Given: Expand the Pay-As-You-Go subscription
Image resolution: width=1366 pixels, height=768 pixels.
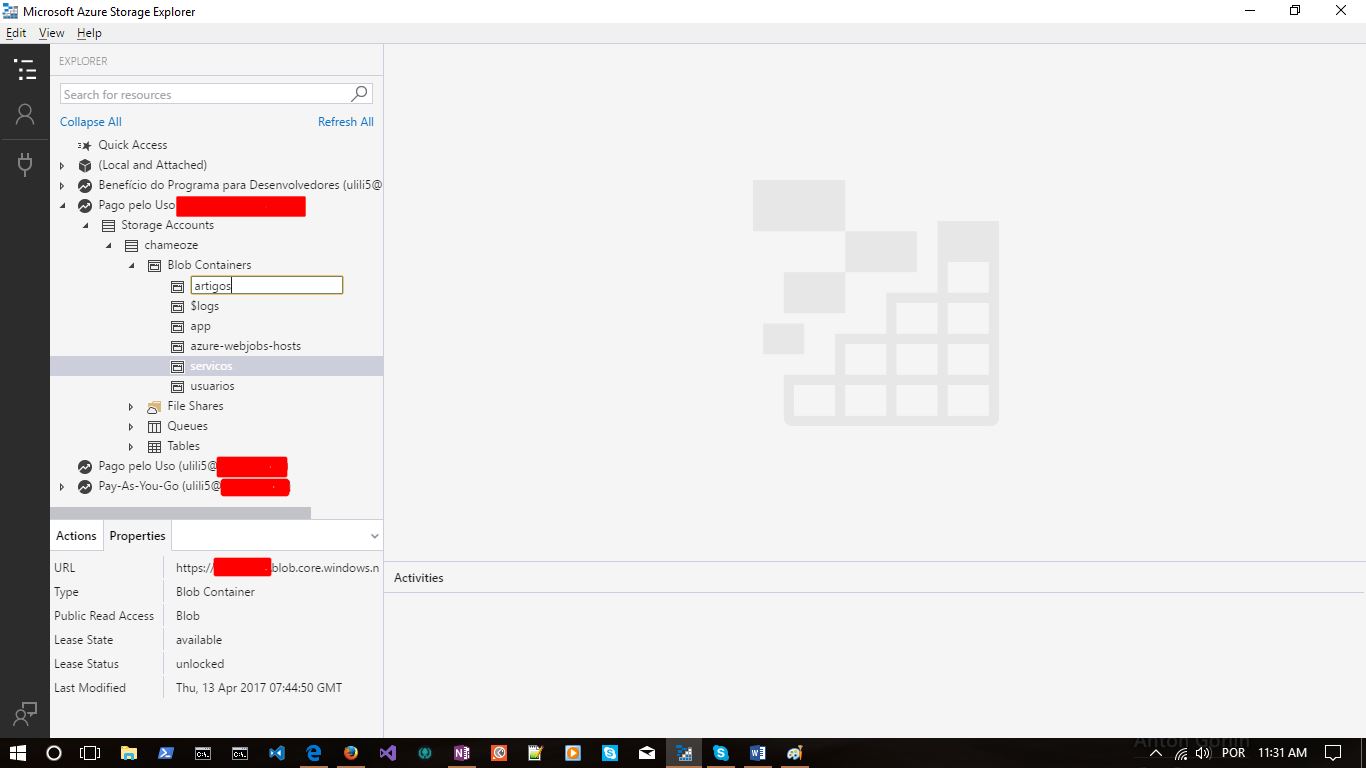Looking at the screenshot, I should (x=62, y=487).
